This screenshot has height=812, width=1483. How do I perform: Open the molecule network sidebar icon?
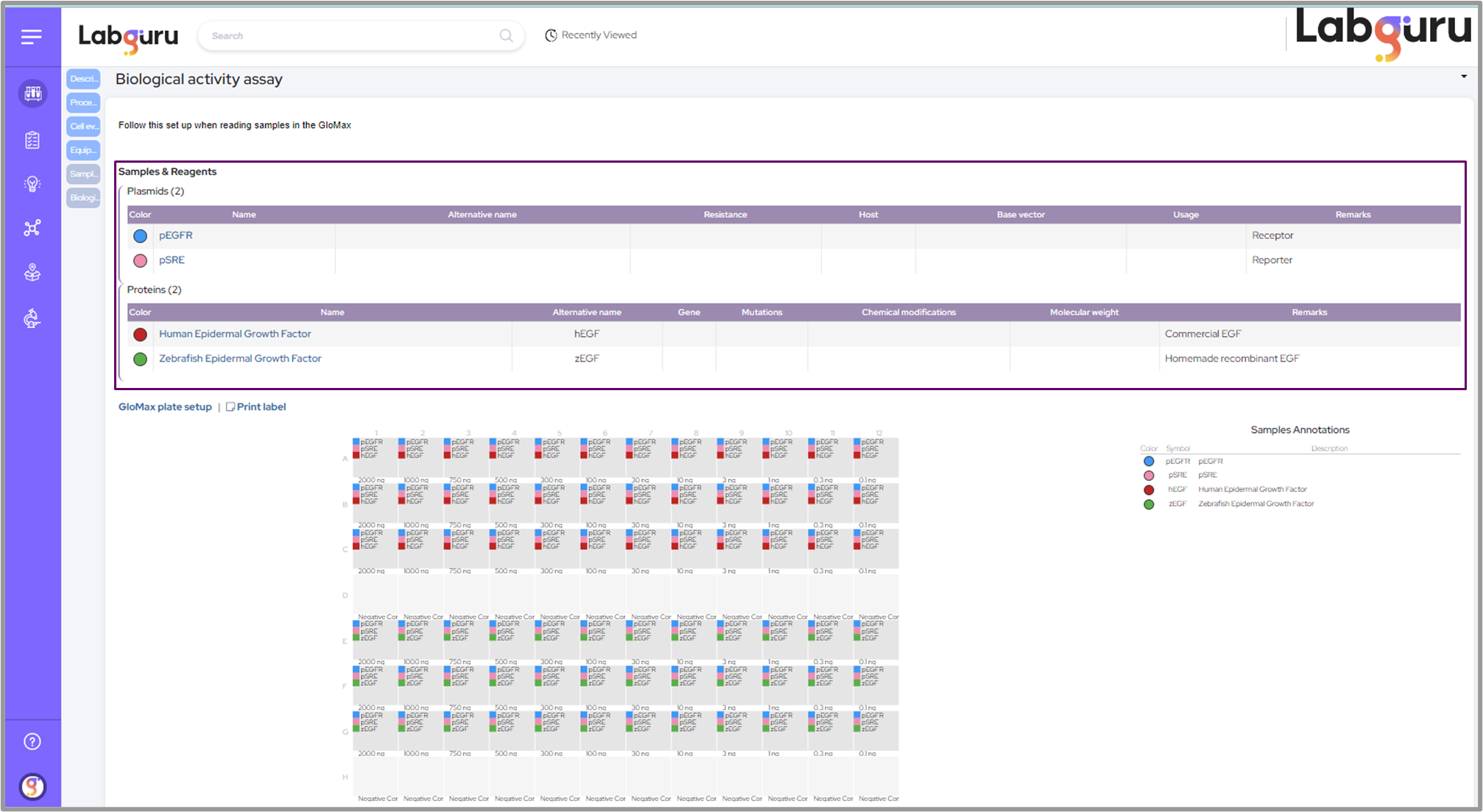coord(32,228)
